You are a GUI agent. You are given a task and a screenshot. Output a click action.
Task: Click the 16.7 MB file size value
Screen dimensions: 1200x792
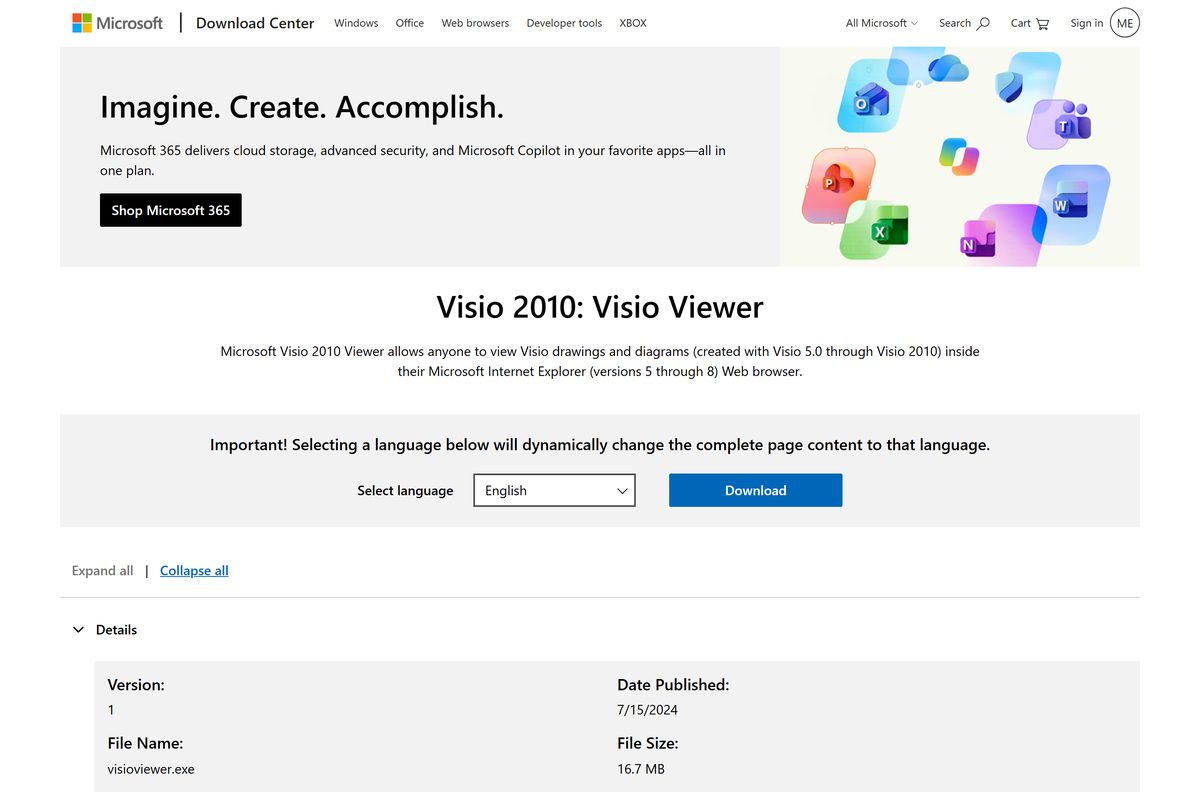(641, 769)
